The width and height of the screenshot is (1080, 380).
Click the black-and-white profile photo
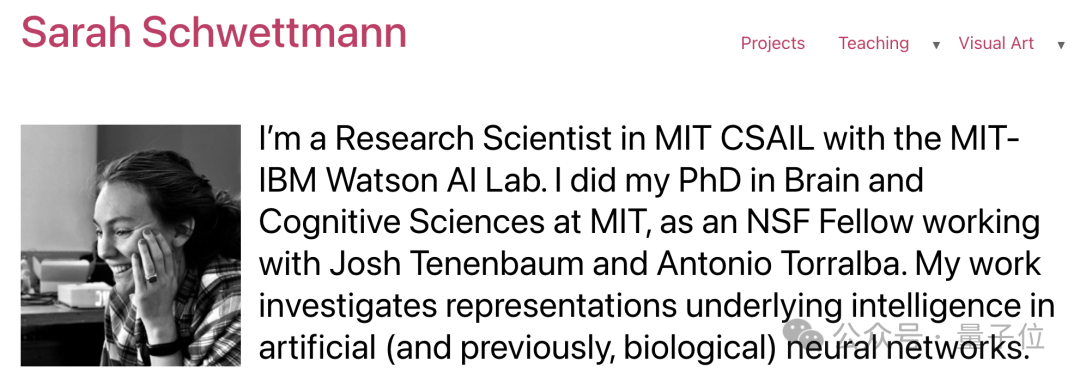(x=131, y=245)
